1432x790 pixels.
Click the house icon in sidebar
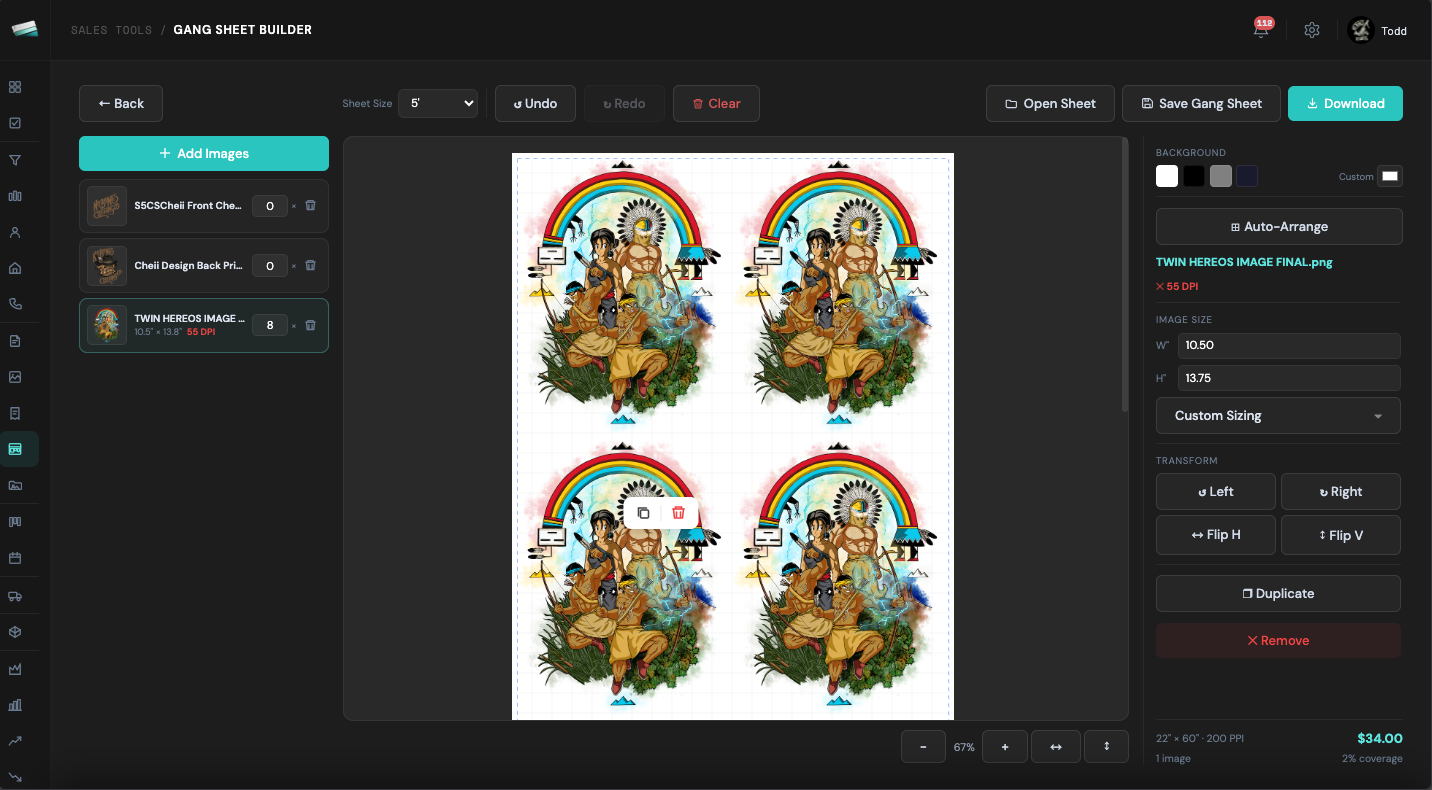15,268
